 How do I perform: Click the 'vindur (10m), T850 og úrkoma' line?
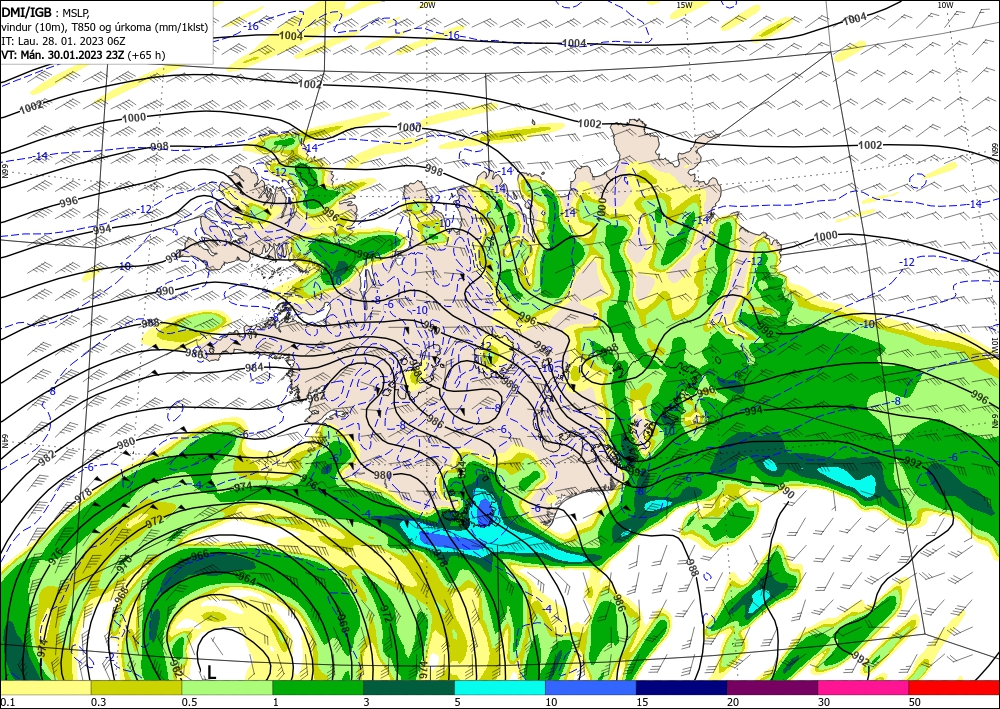[105, 27]
